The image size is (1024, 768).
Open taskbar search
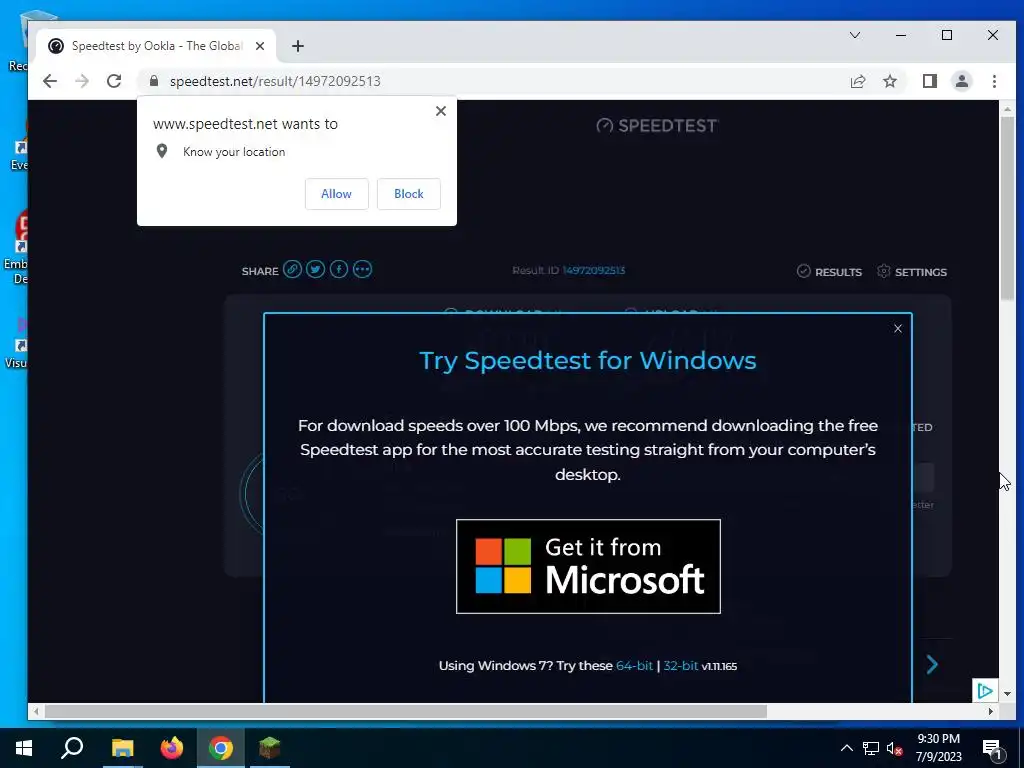[x=72, y=748]
